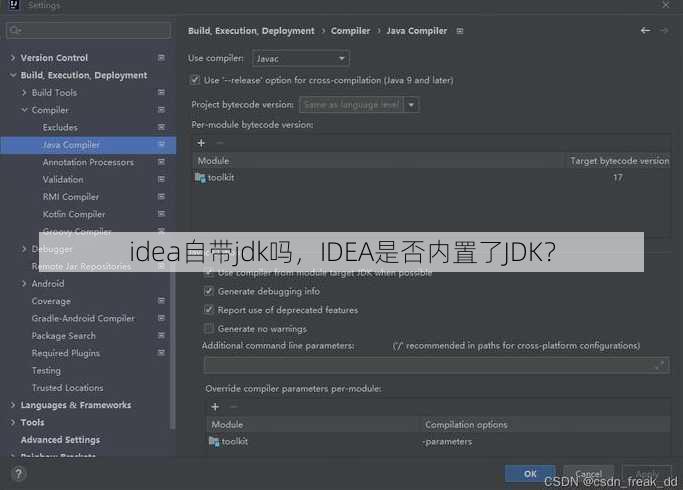Viewport: 683px width, 490px height.
Task: Expand the Build Tools node
Action: click(24, 92)
